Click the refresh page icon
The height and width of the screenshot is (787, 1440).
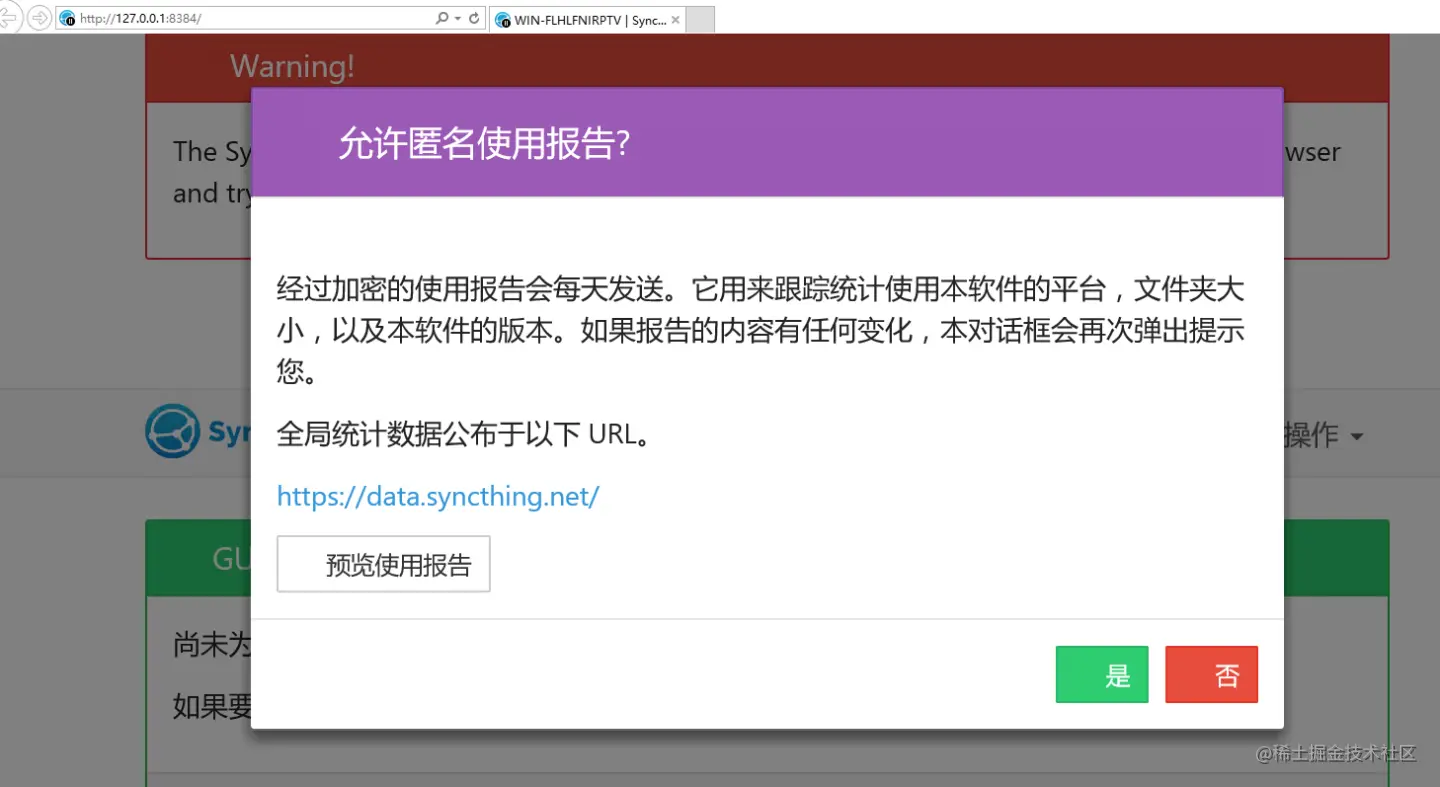pos(474,19)
